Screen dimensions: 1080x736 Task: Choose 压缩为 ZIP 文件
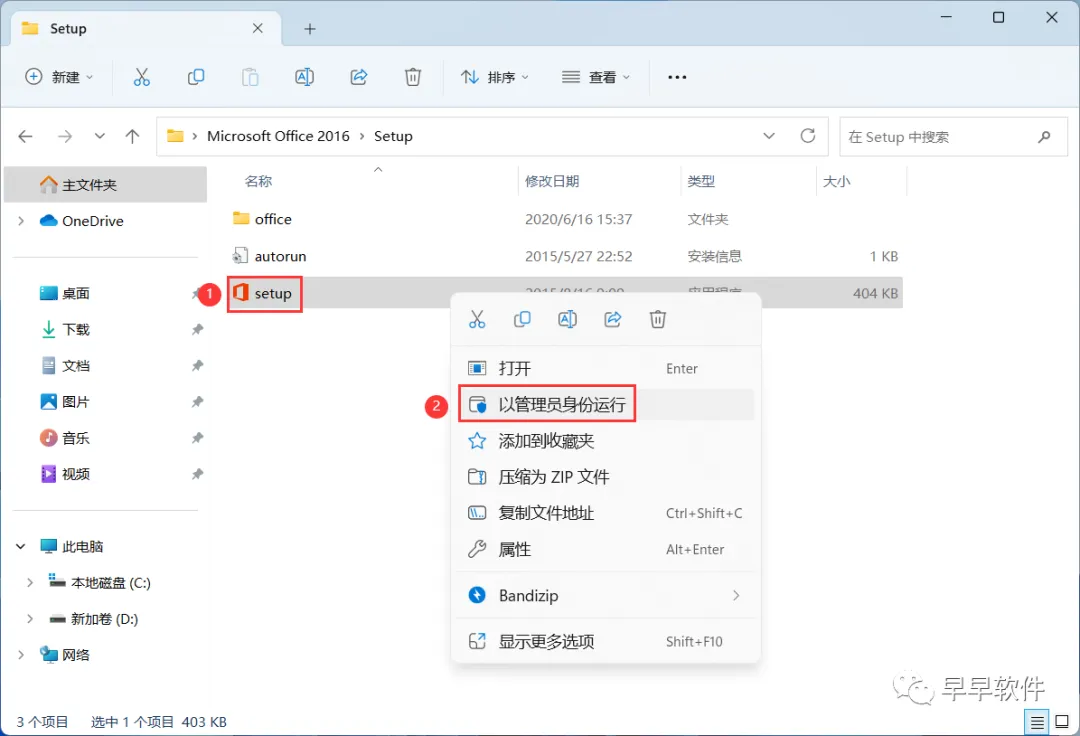tap(606, 477)
